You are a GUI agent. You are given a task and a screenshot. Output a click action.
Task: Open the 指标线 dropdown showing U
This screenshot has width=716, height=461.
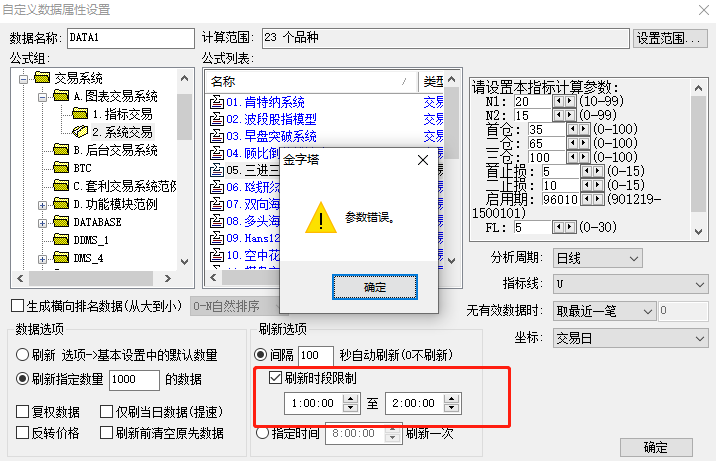tap(630, 284)
